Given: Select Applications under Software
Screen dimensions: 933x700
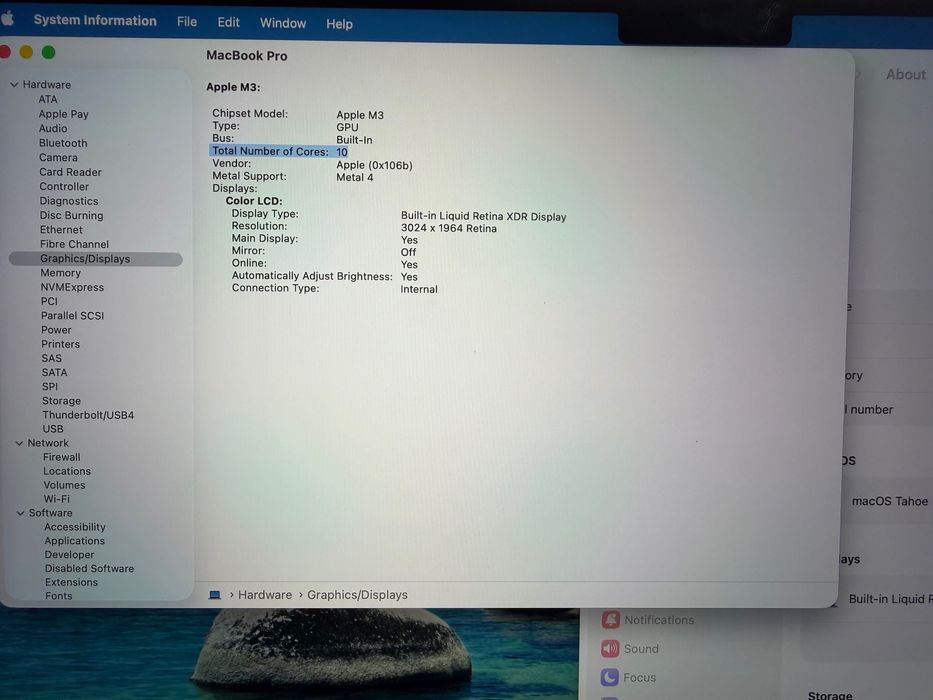Looking at the screenshot, I should pyautogui.click(x=75, y=540).
